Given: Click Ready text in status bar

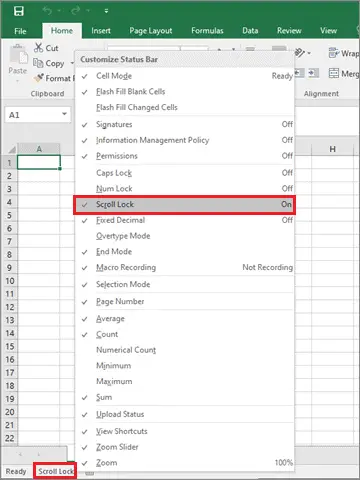Looking at the screenshot, I should point(16,471).
